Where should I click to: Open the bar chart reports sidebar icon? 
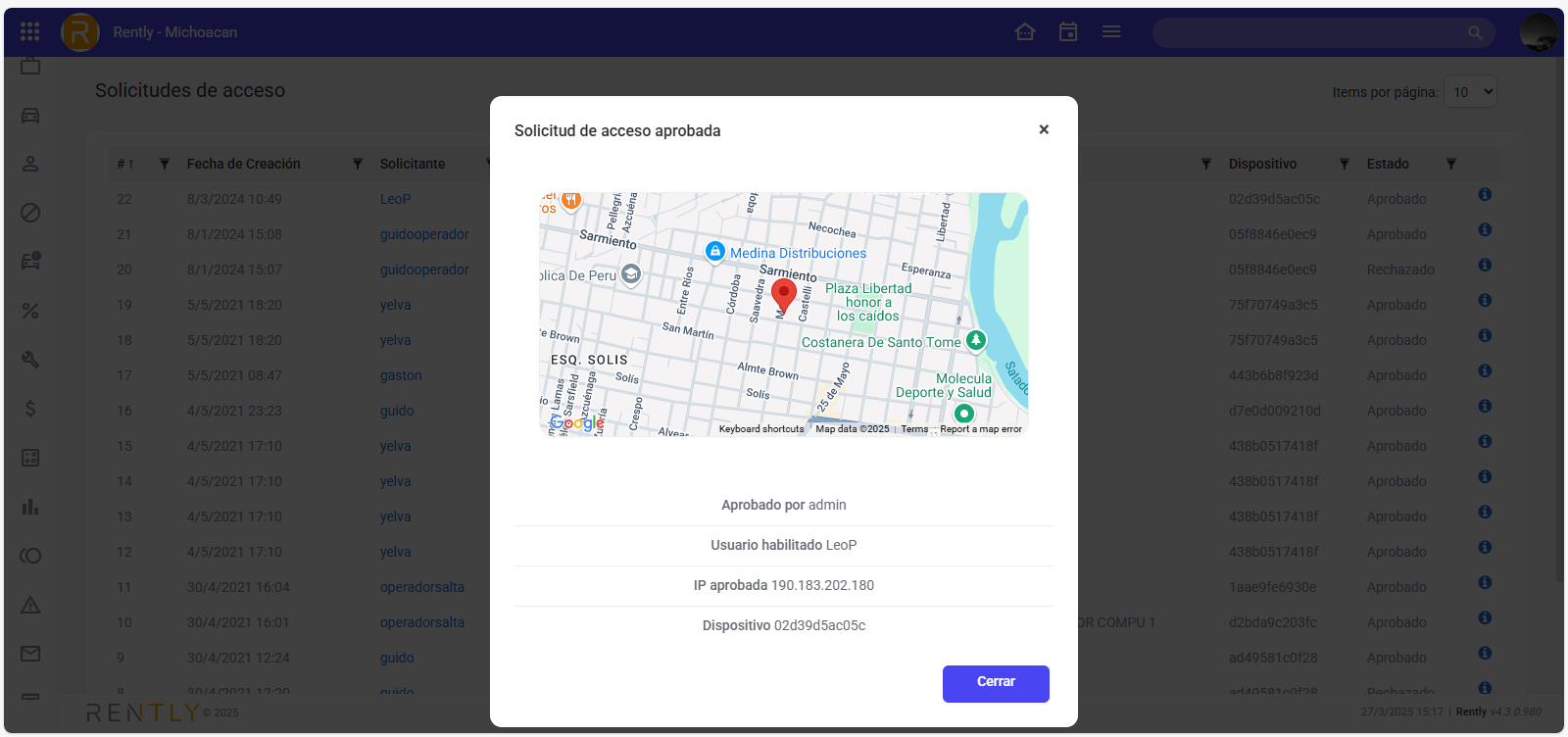pyautogui.click(x=30, y=507)
